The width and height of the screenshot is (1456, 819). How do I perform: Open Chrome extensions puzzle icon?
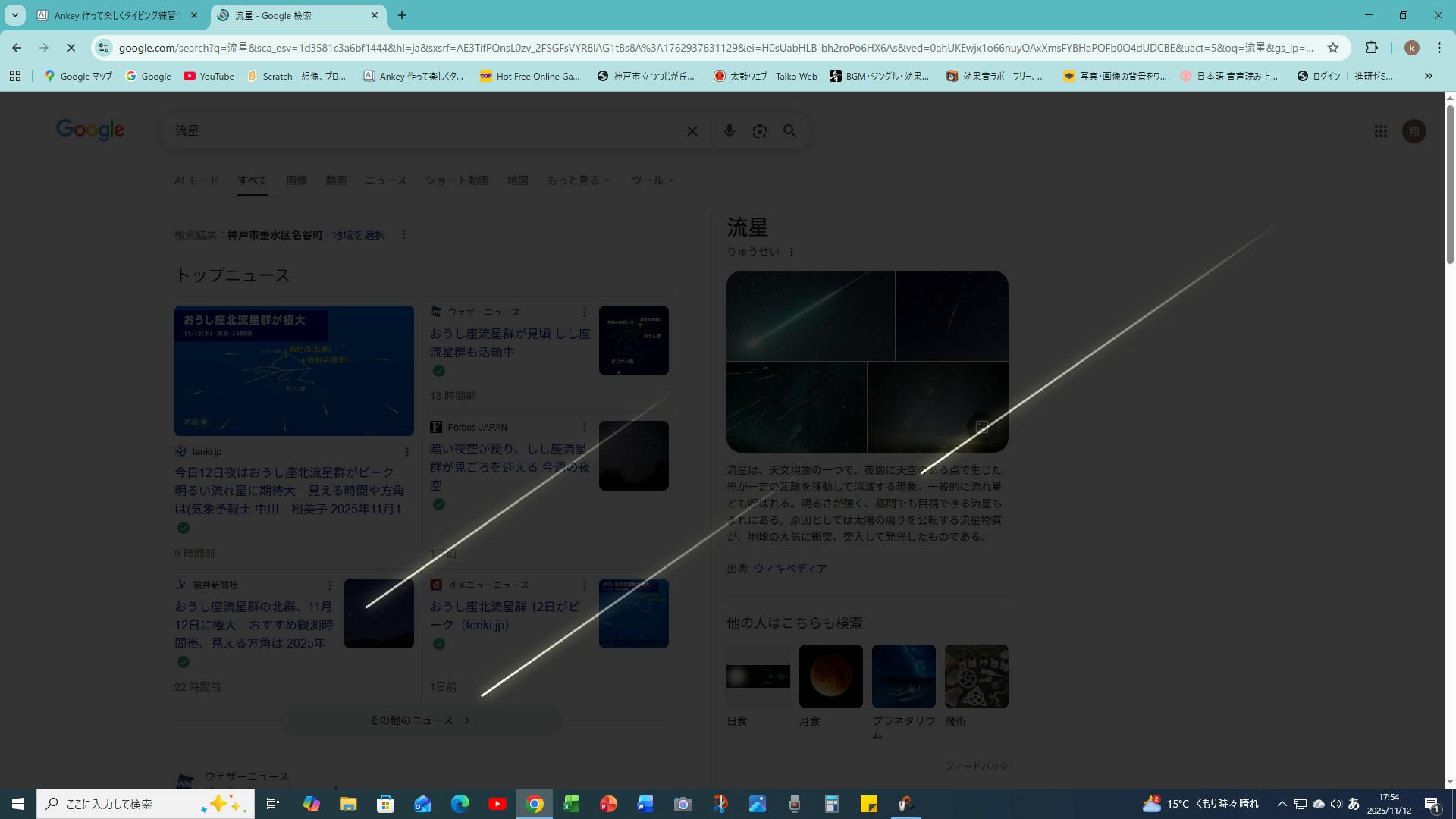(1371, 48)
